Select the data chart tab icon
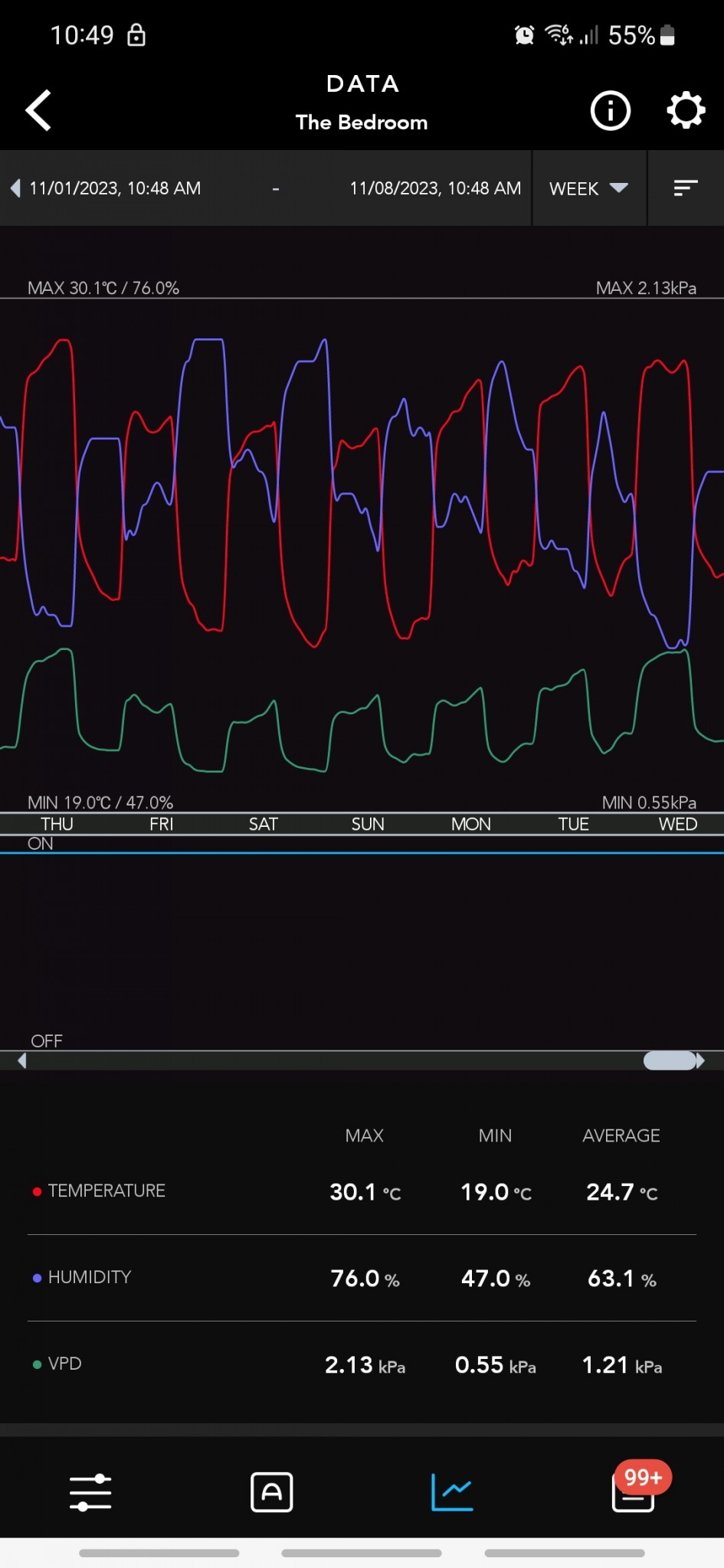This screenshot has height=1568, width=724. tap(452, 1492)
